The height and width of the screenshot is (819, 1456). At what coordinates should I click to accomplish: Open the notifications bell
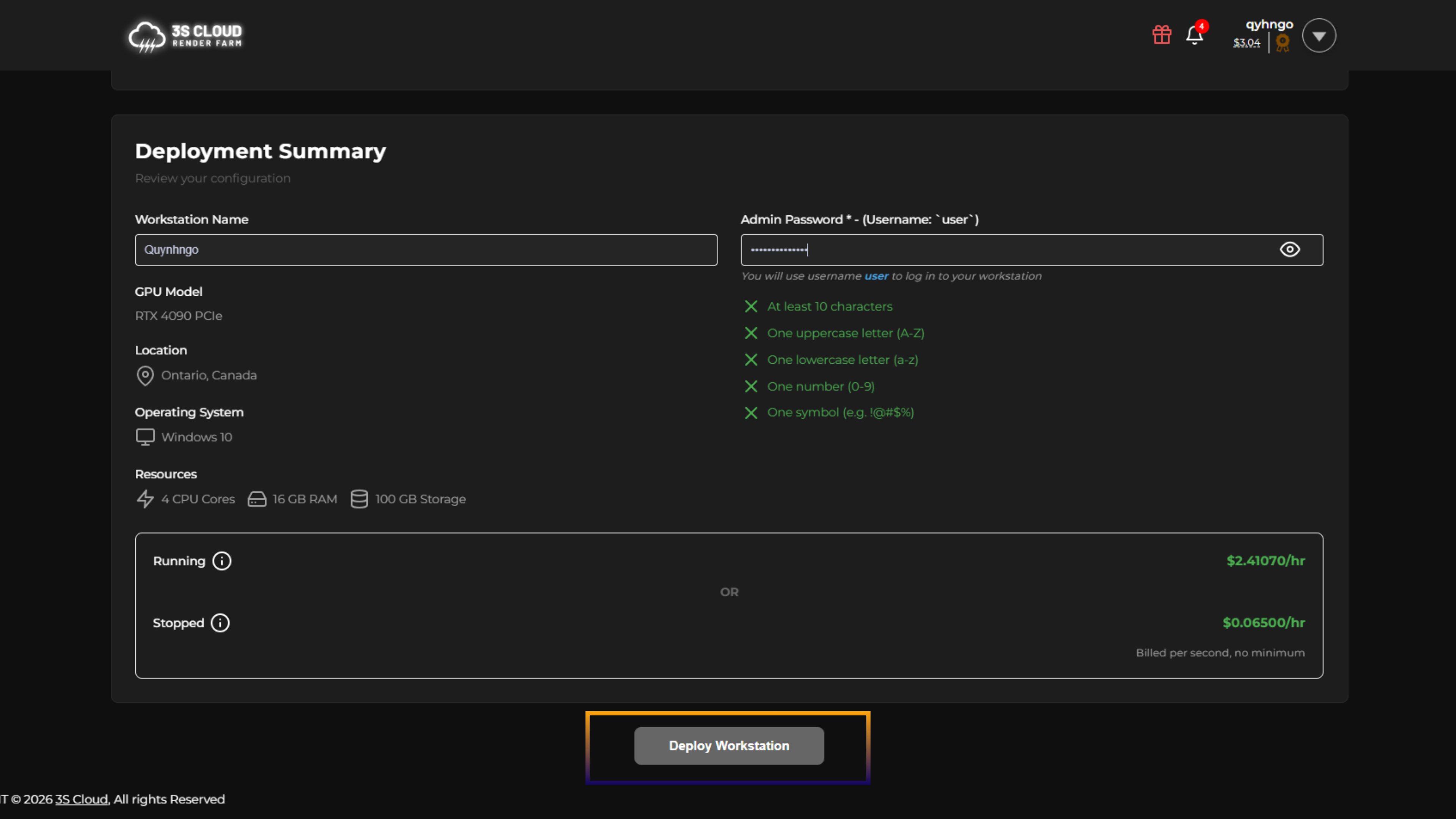pyautogui.click(x=1194, y=36)
